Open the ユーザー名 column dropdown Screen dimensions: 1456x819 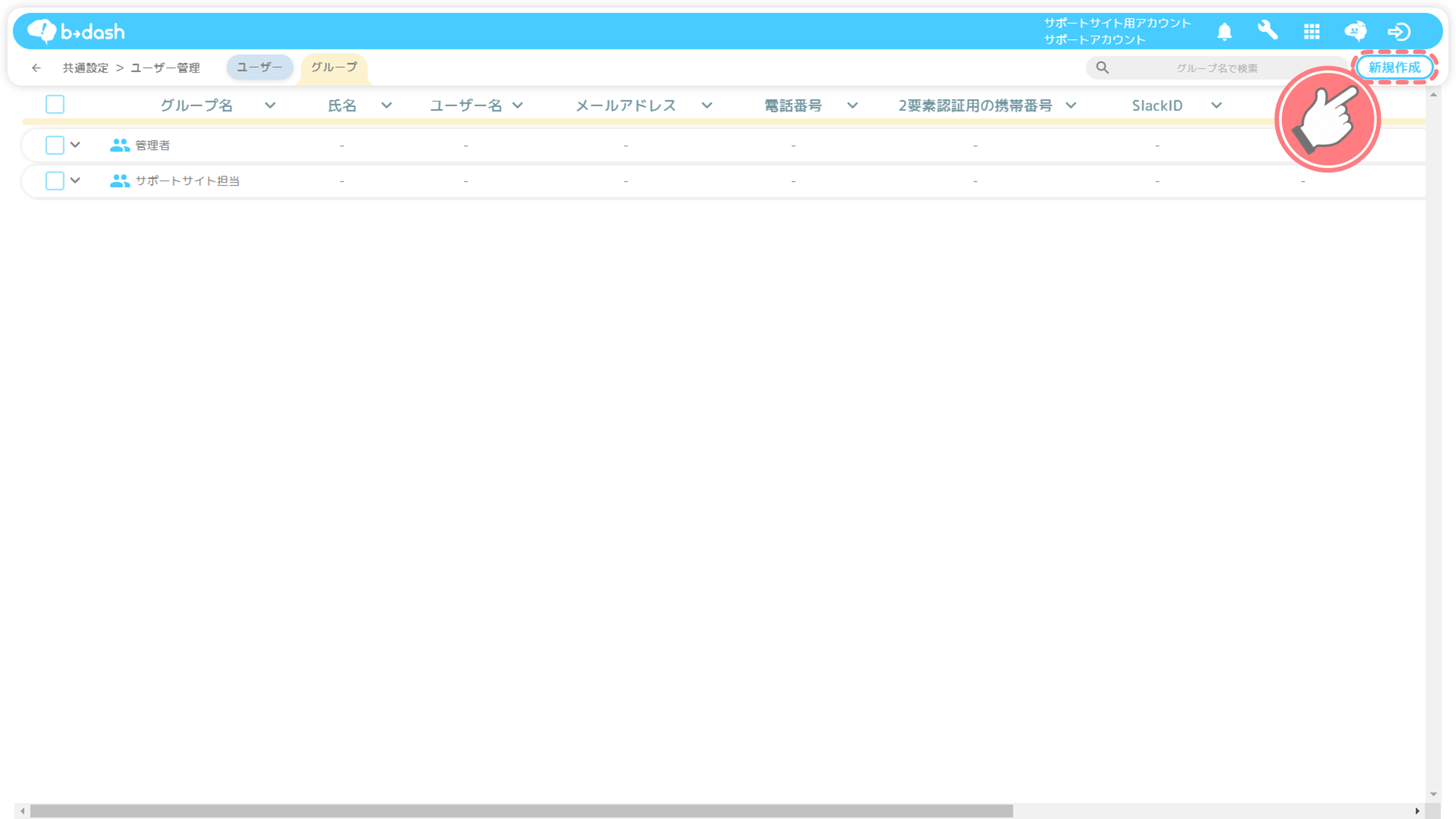pos(518,106)
